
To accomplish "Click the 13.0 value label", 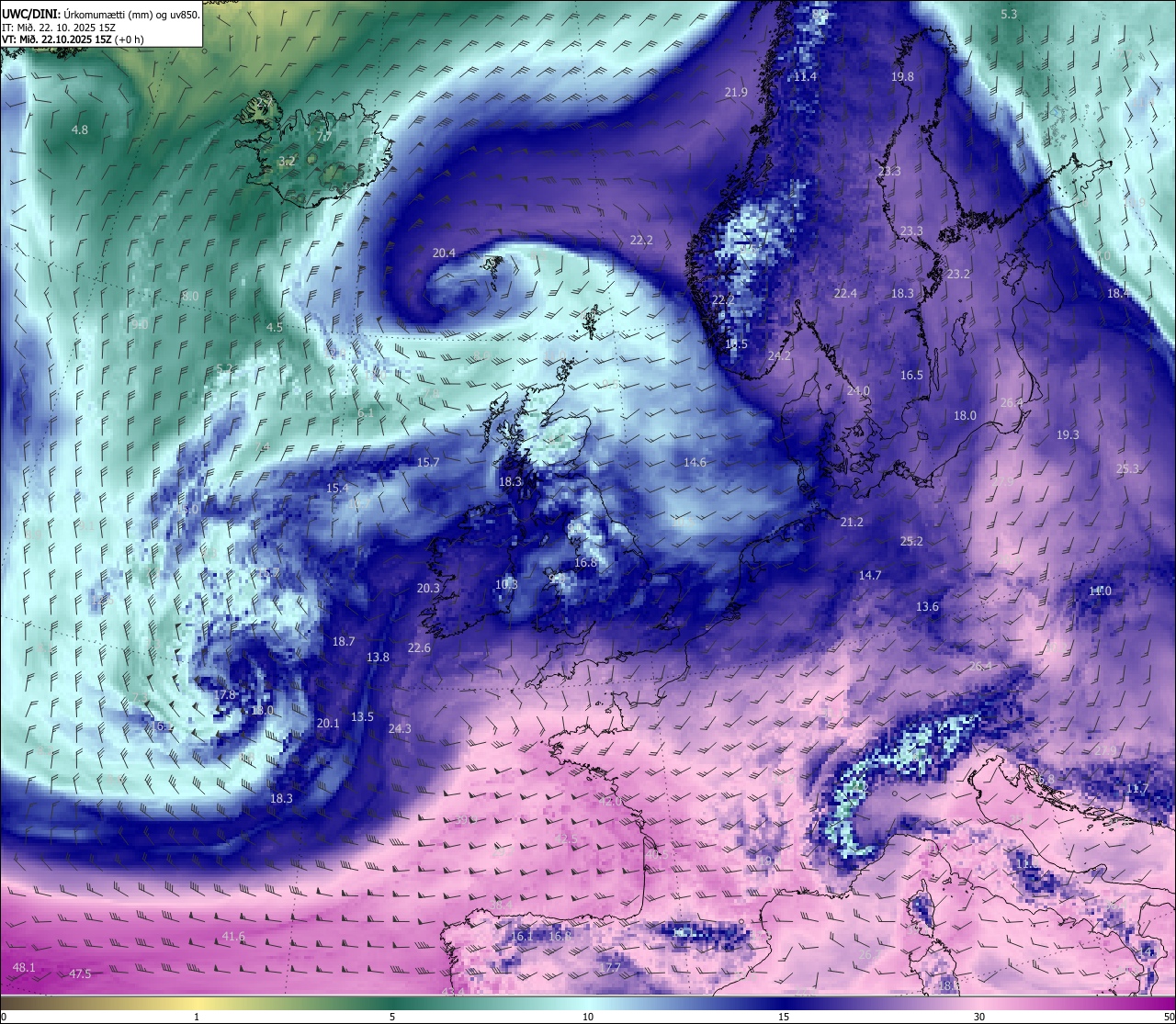I will tap(262, 711).
